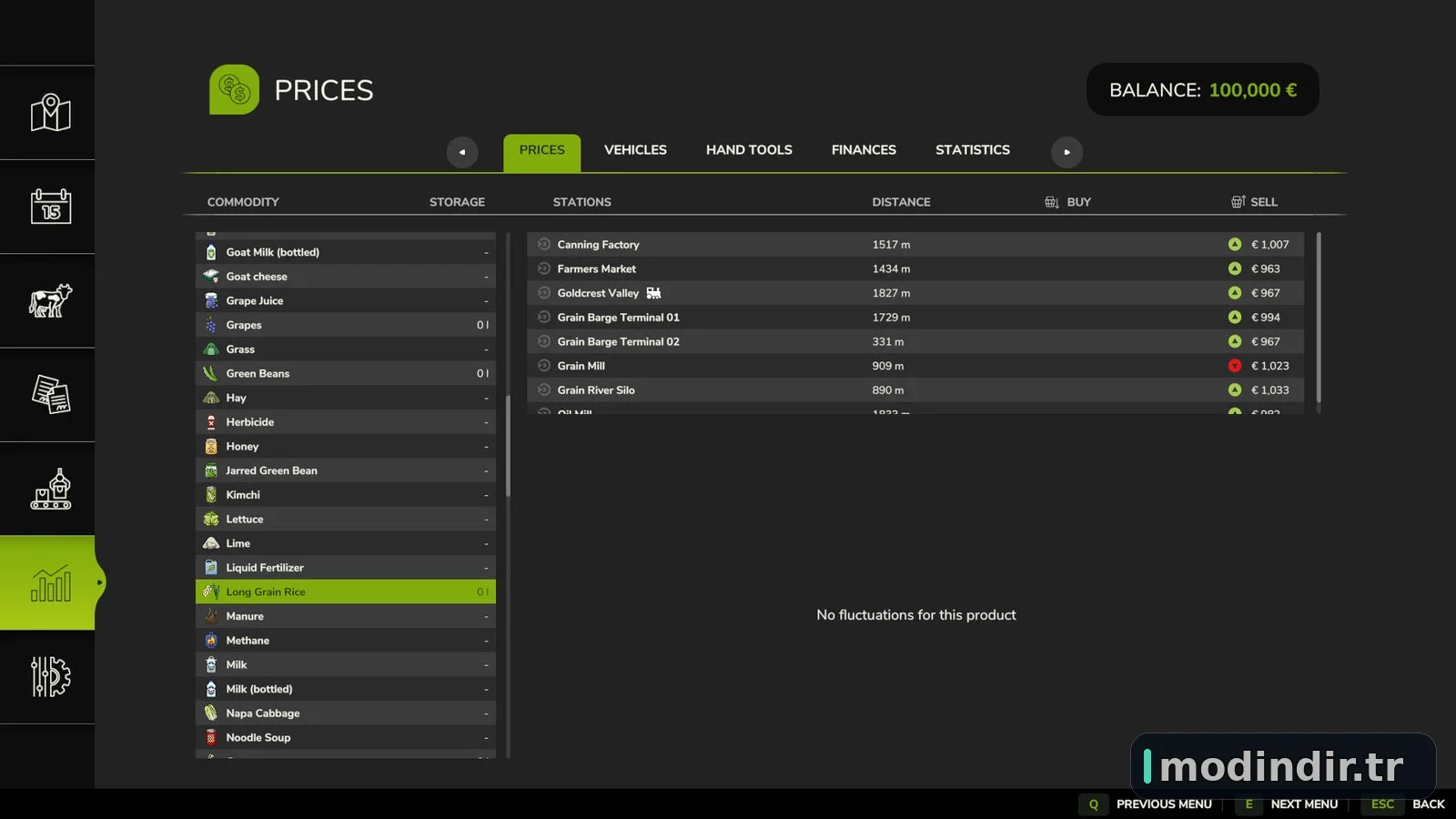Click the Herbicide commodity icon

[211, 422]
